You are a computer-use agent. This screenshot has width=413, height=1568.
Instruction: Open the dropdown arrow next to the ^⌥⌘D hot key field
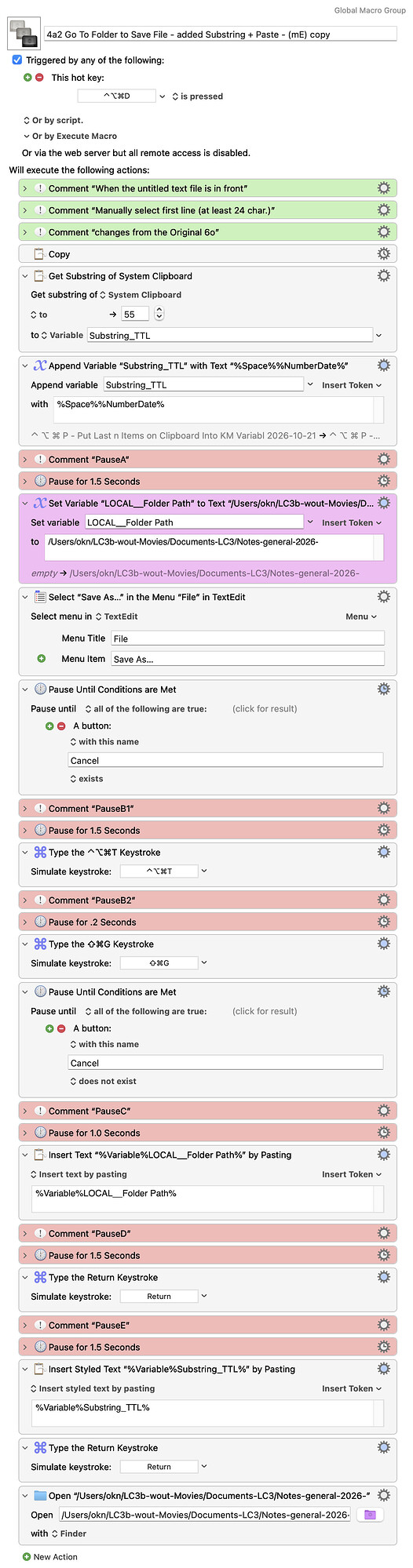[163, 96]
